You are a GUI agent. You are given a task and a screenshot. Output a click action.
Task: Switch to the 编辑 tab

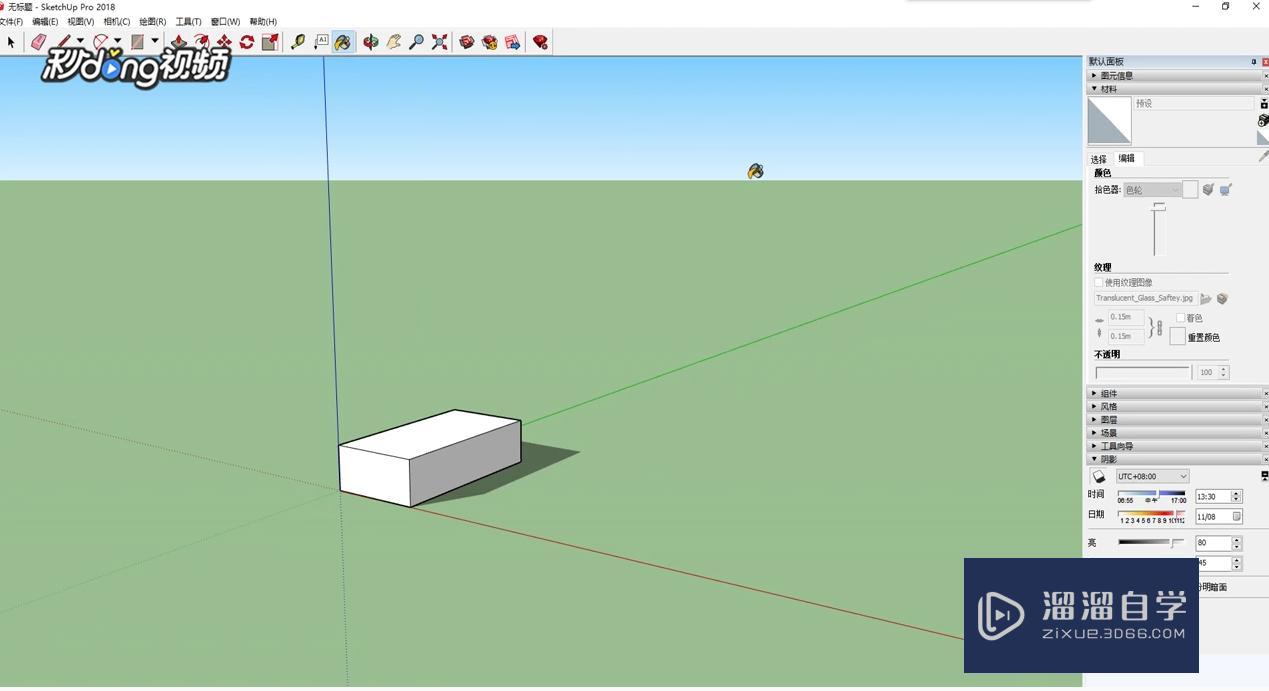[1127, 158]
